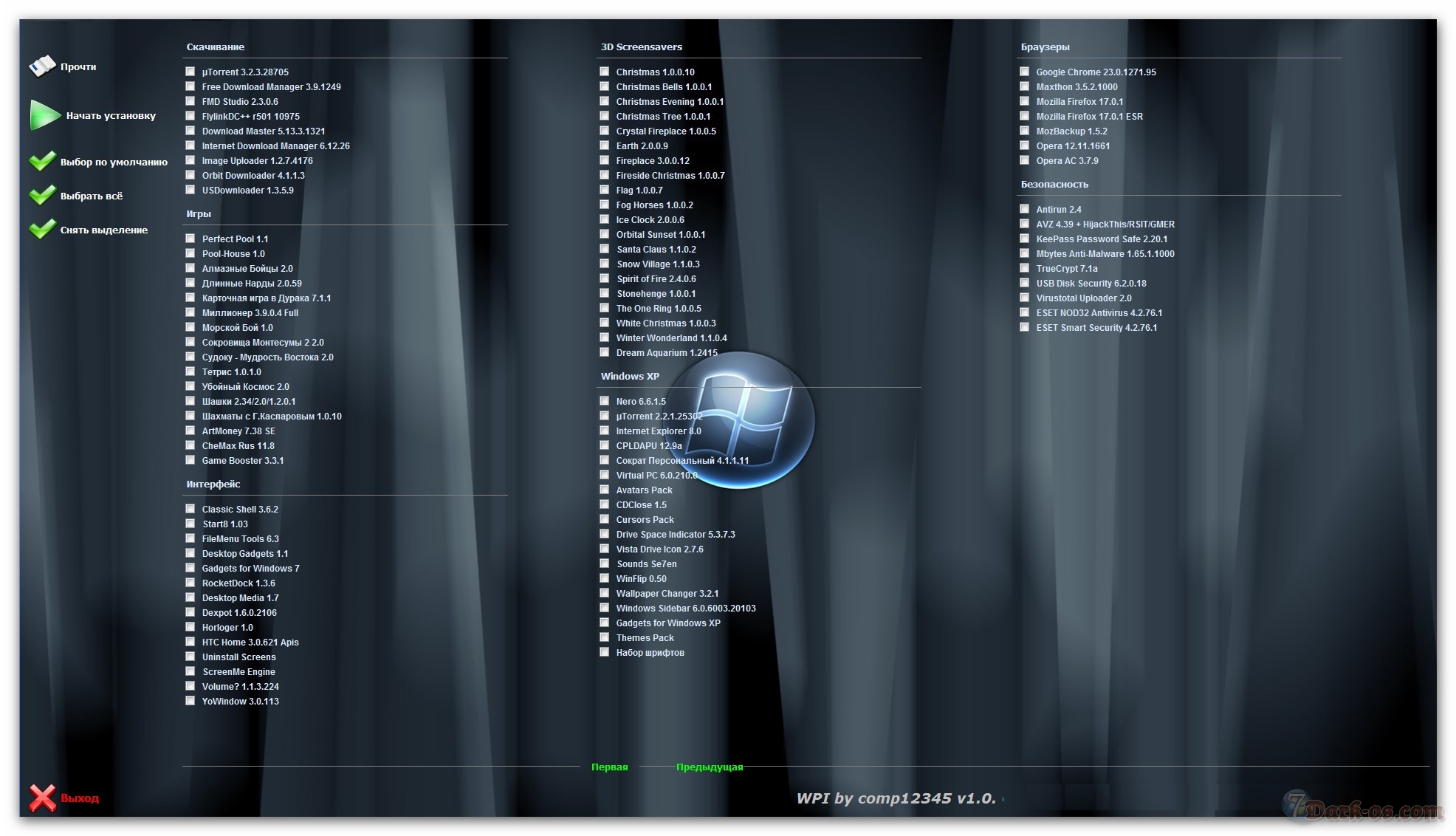The width and height of the screenshot is (1456, 836).
Task: Click the Выход exit label
Action: click(x=80, y=798)
